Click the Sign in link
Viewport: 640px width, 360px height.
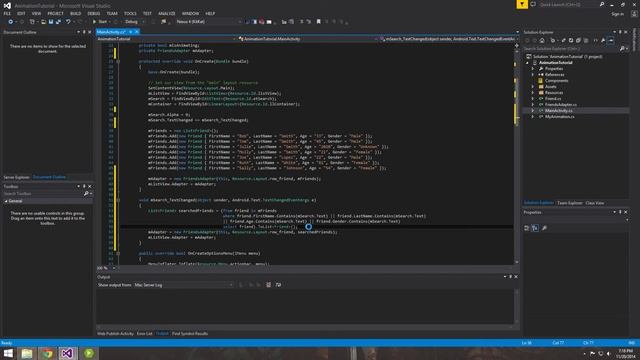click(x=618, y=14)
